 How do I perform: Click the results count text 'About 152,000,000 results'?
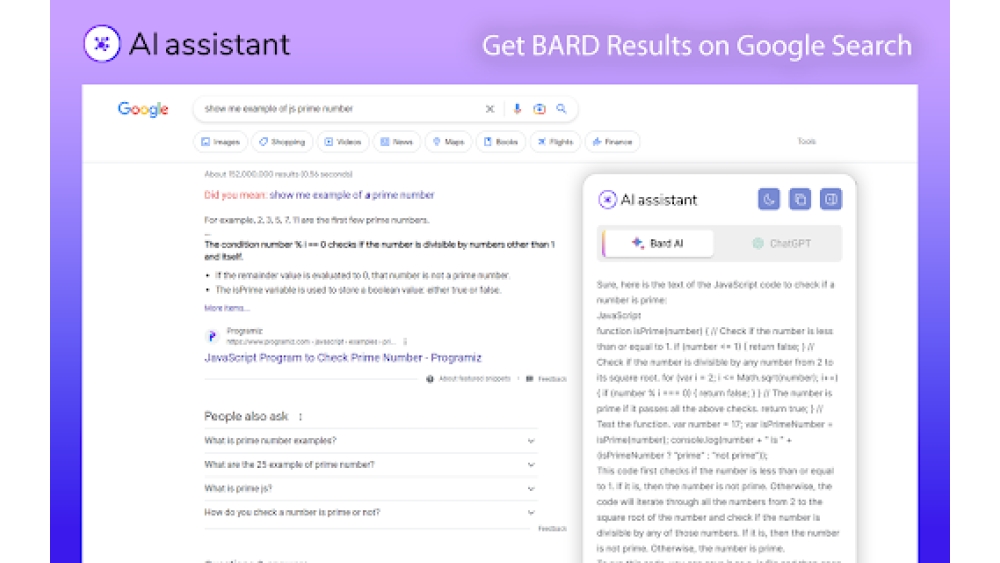pos(278,174)
